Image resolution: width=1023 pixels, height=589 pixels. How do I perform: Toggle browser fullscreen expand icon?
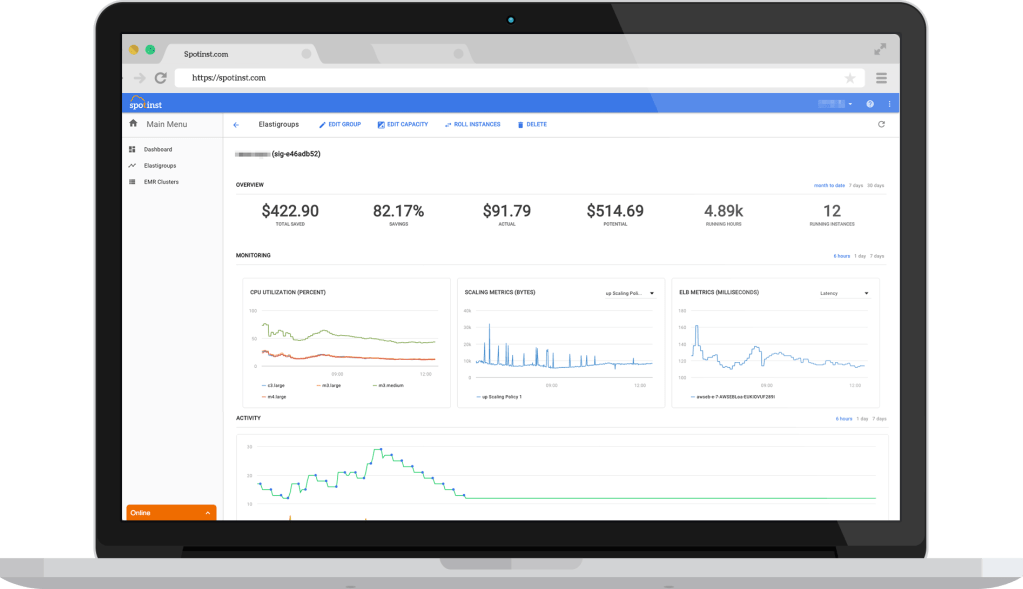pyautogui.click(x=880, y=49)
